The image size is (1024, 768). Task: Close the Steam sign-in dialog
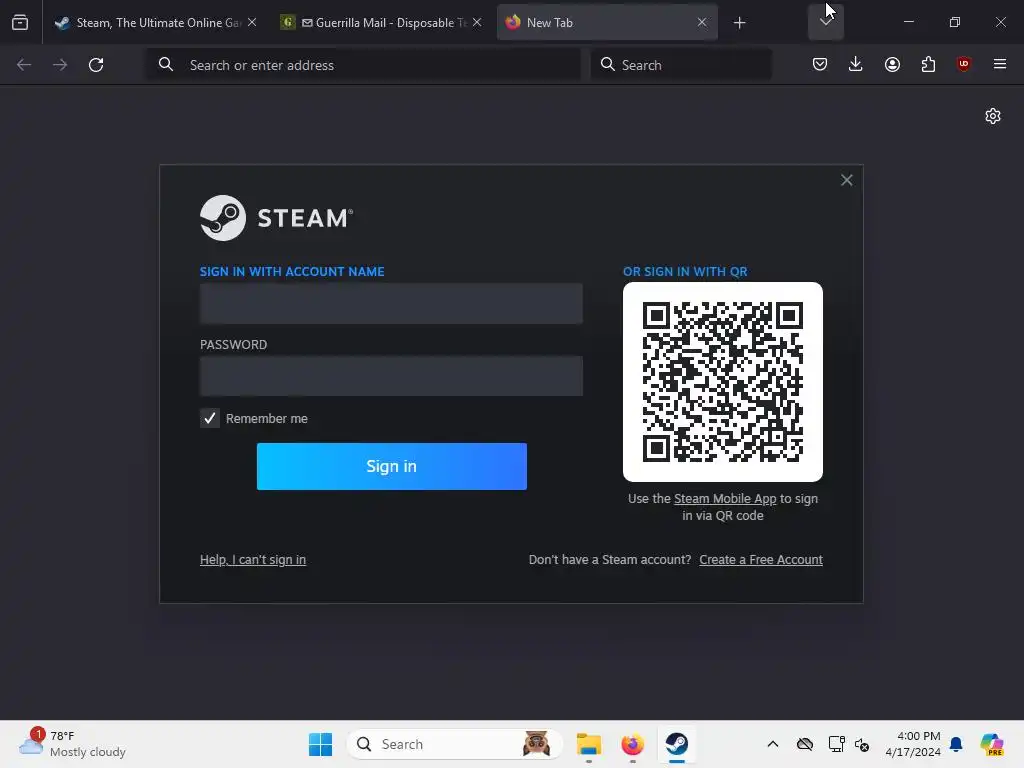pos(846,180)
